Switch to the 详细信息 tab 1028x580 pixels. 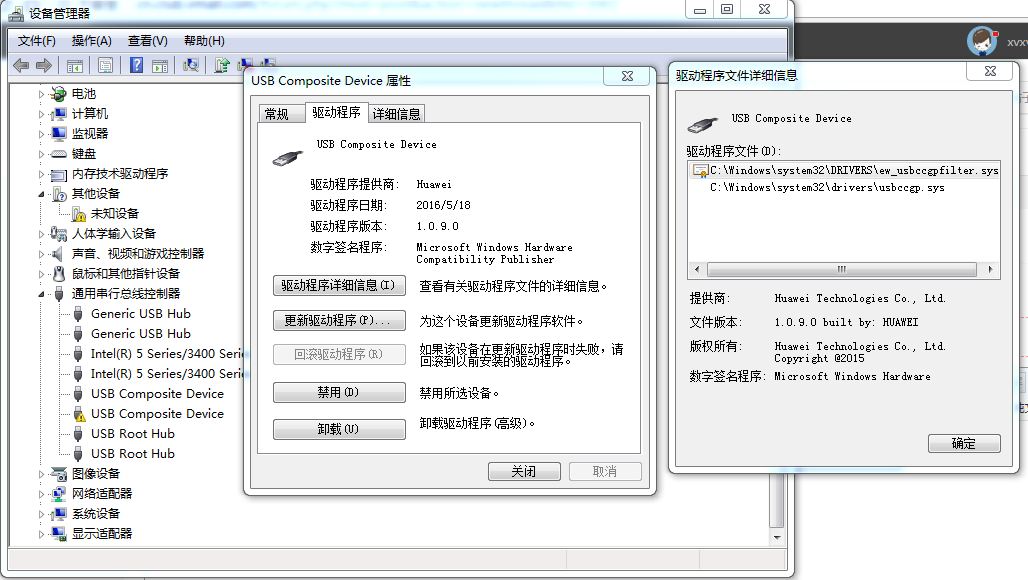(394, 113)
